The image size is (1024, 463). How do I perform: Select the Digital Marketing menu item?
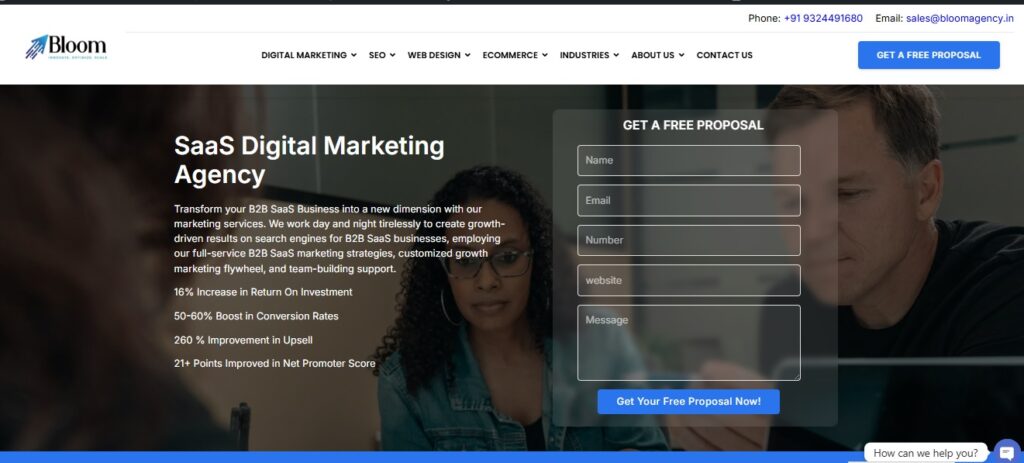304,56
